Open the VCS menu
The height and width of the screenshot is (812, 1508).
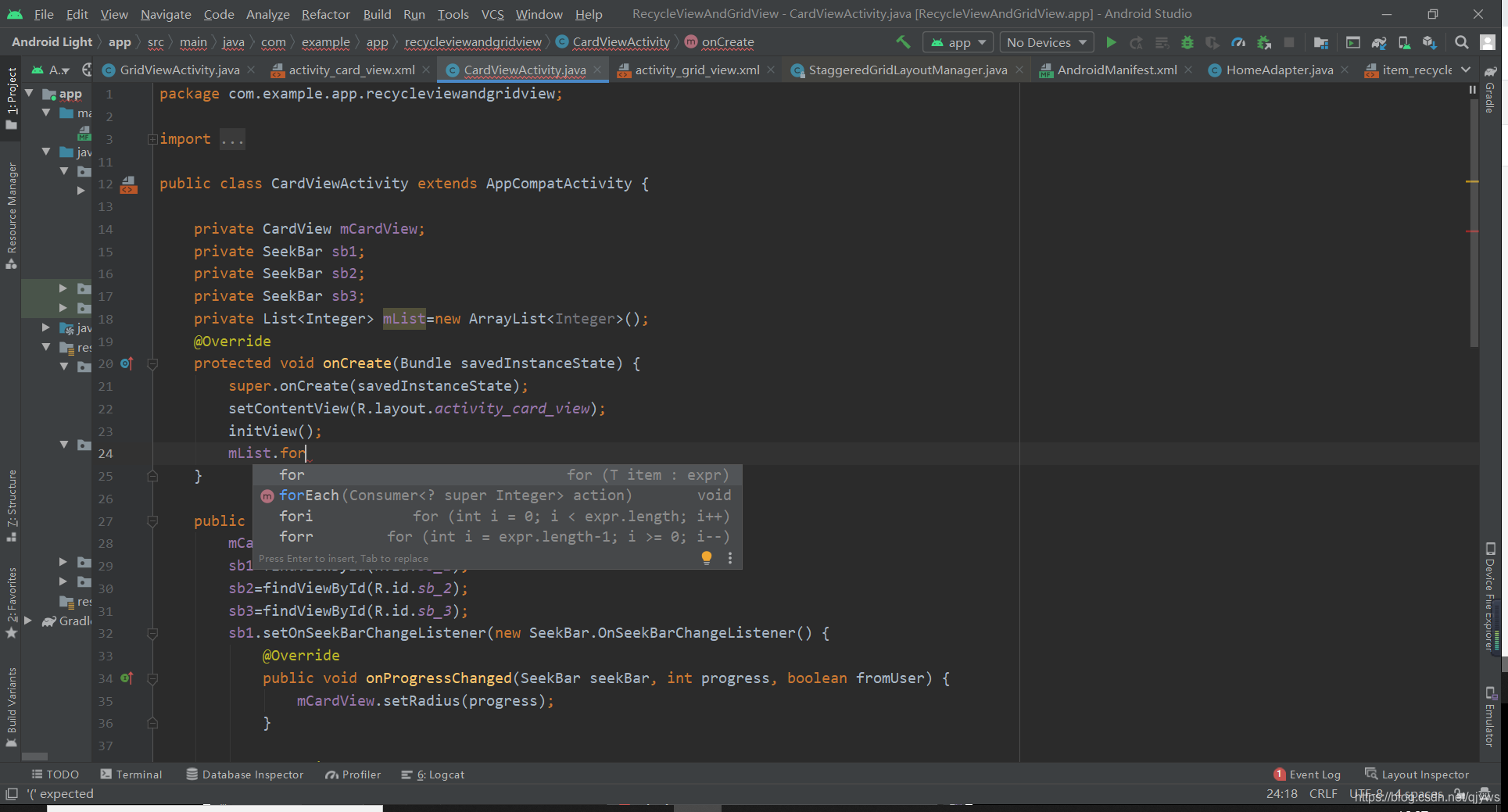coord(492,14)
